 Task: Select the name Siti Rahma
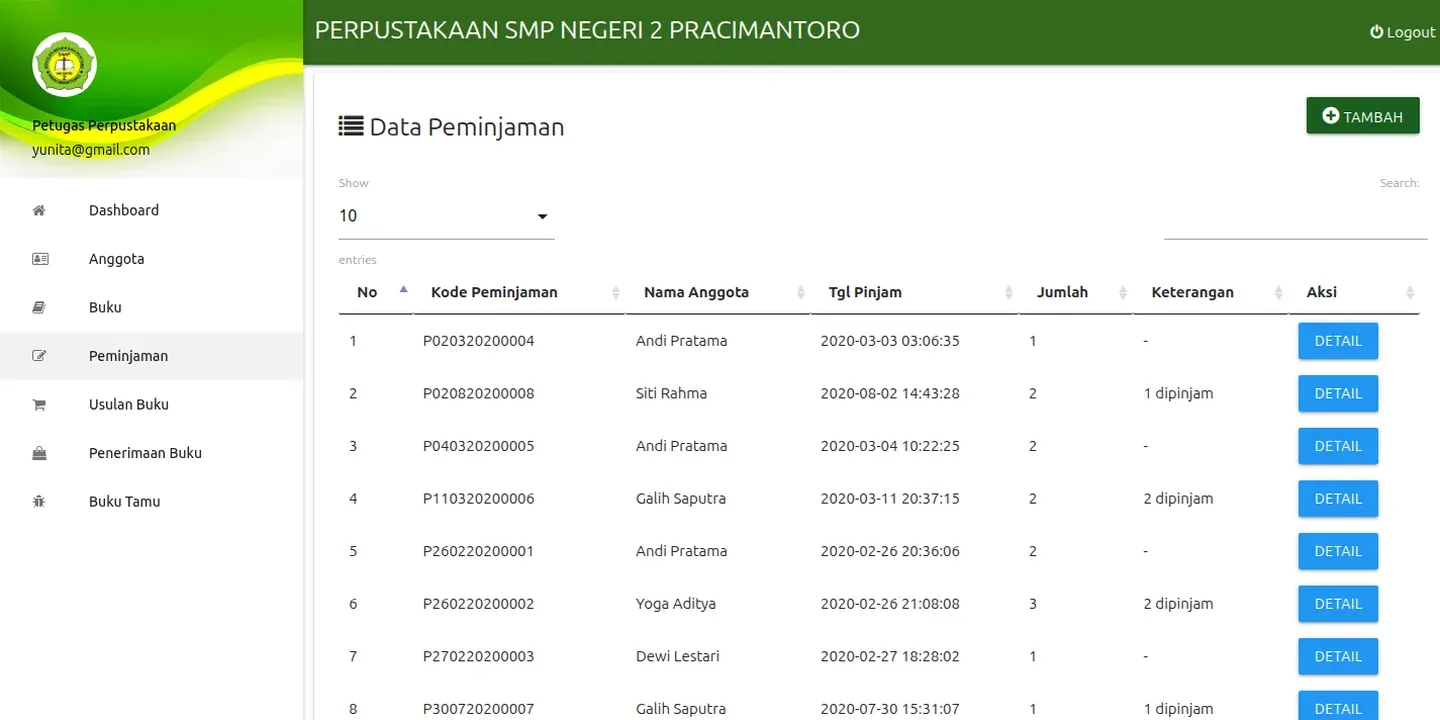(x=671, y=394)
